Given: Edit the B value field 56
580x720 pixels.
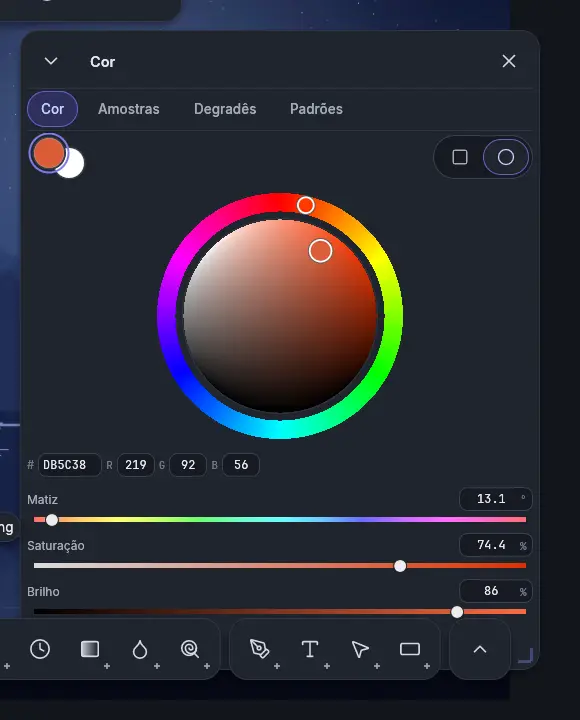Looking at the screenshot, I should [x=241, y=465].
